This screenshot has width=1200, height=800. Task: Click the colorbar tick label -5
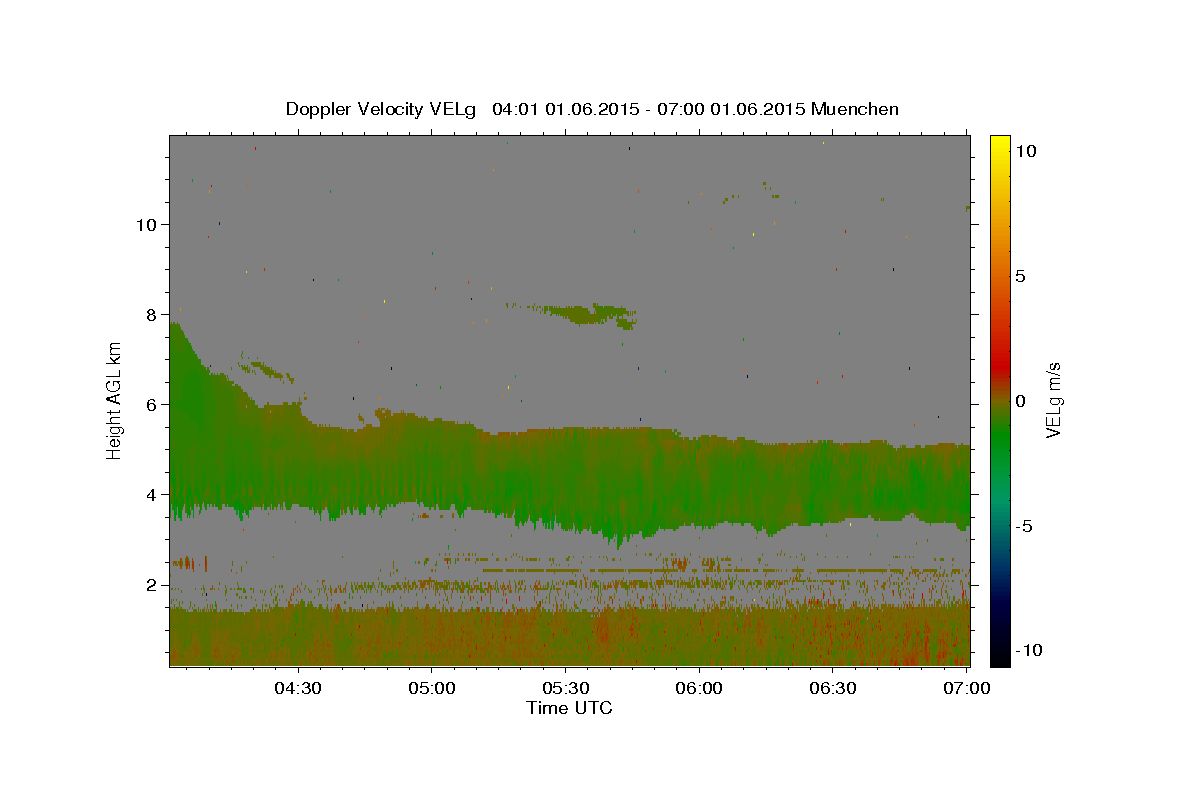click(x=1023, y=526)
